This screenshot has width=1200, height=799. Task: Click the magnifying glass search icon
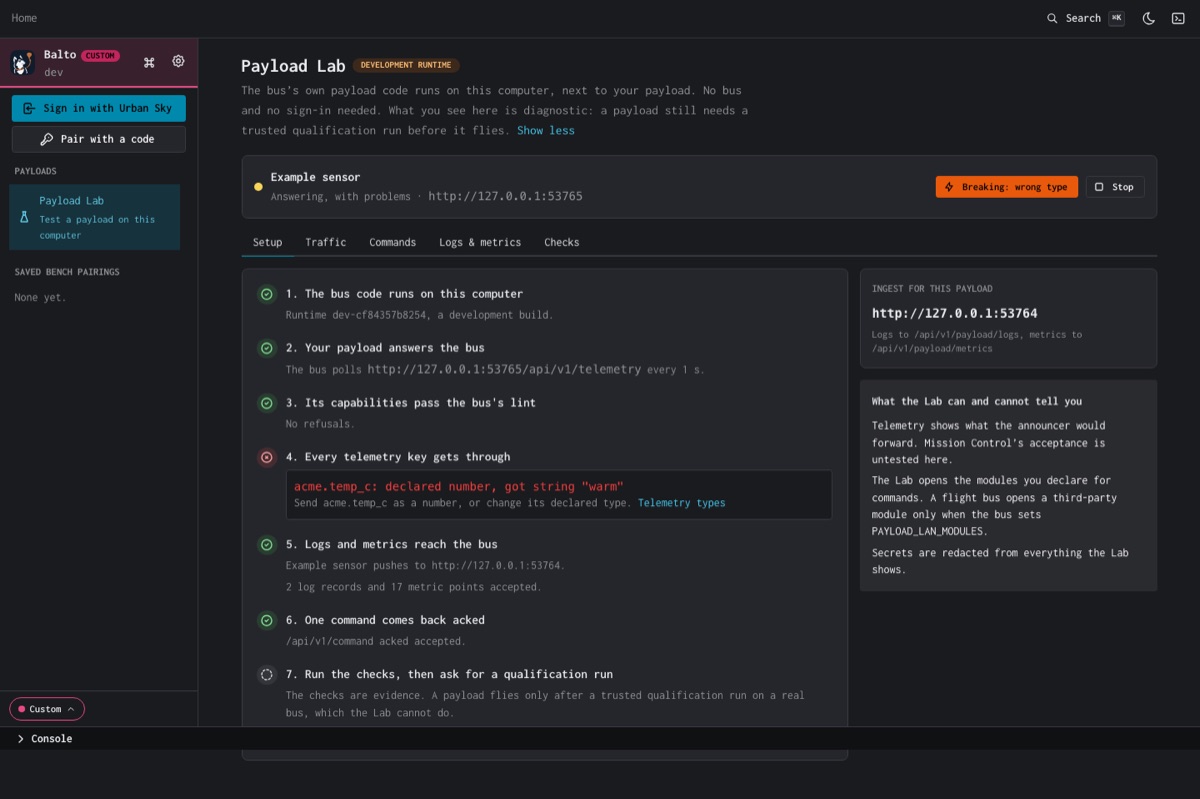tap(1052, 18)
